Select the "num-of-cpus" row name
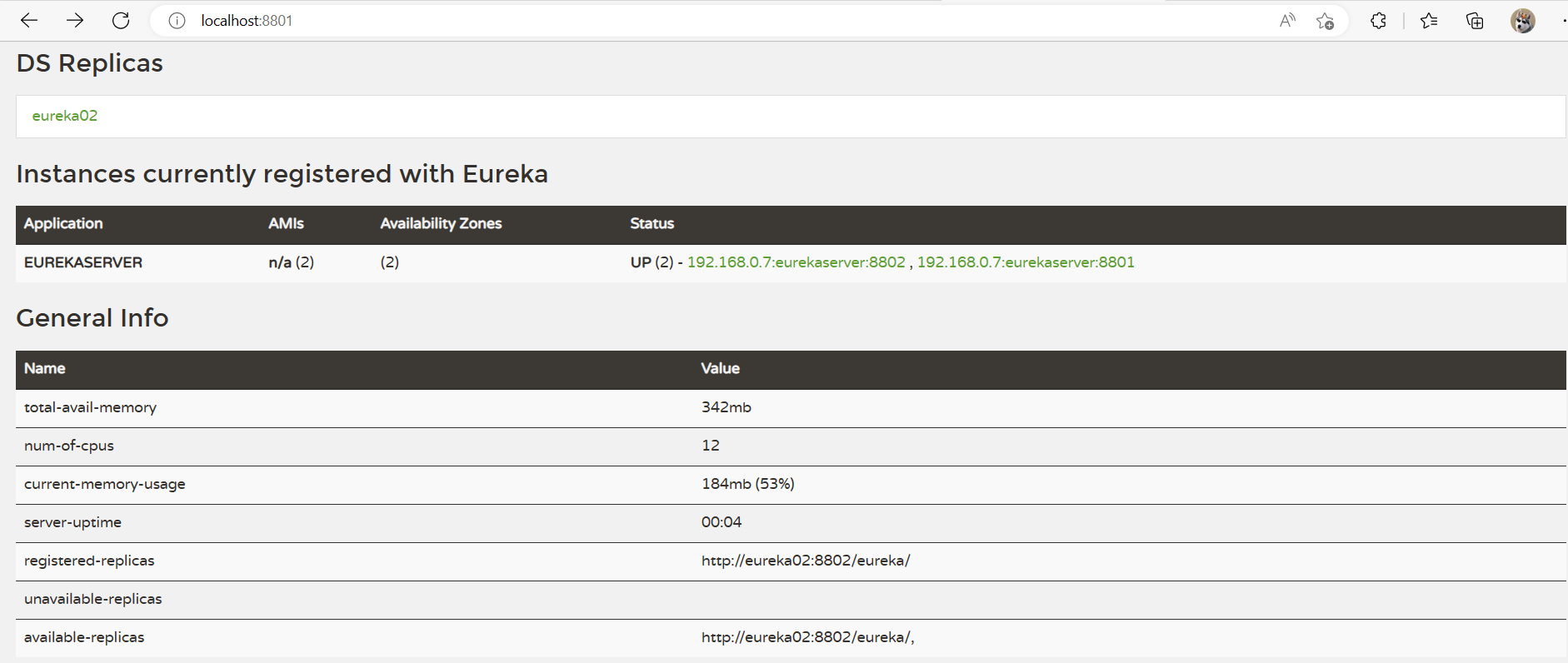 (69, 446)
